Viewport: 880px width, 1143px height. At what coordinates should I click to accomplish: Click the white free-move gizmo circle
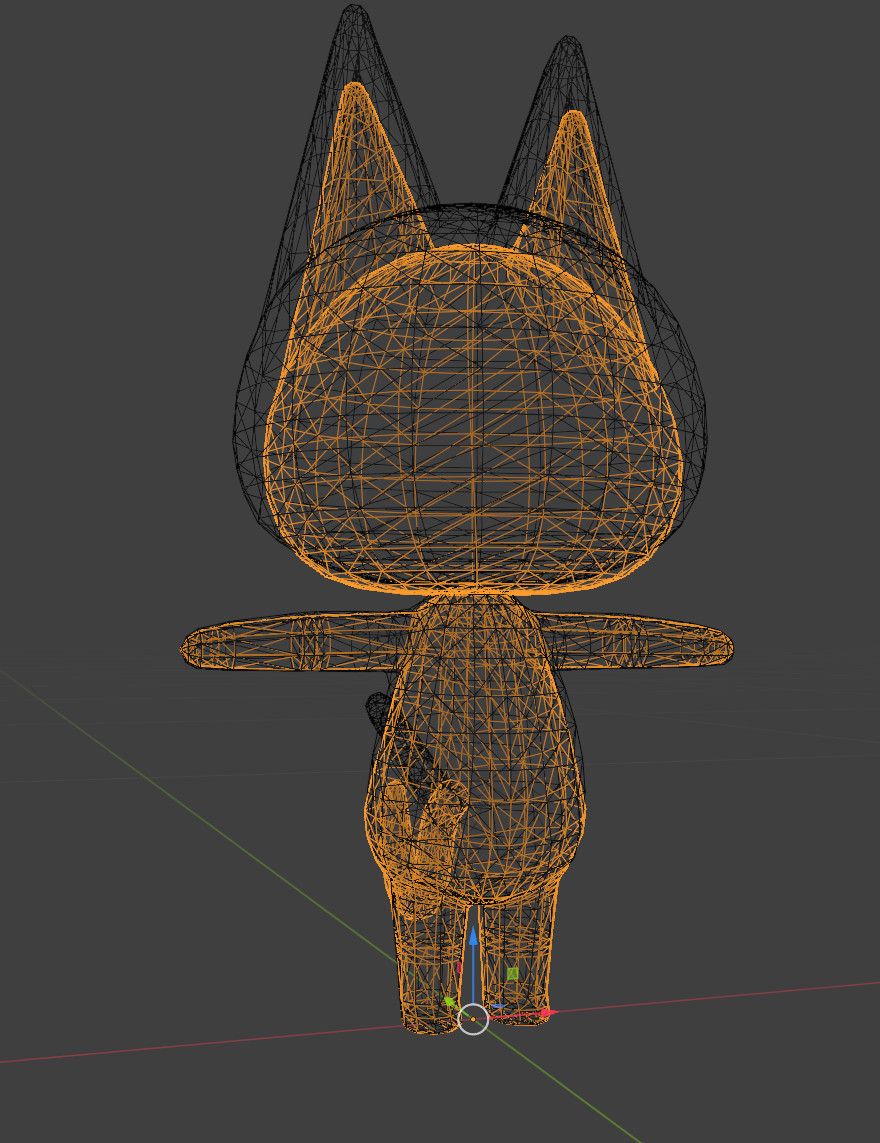pos(473,1019)
